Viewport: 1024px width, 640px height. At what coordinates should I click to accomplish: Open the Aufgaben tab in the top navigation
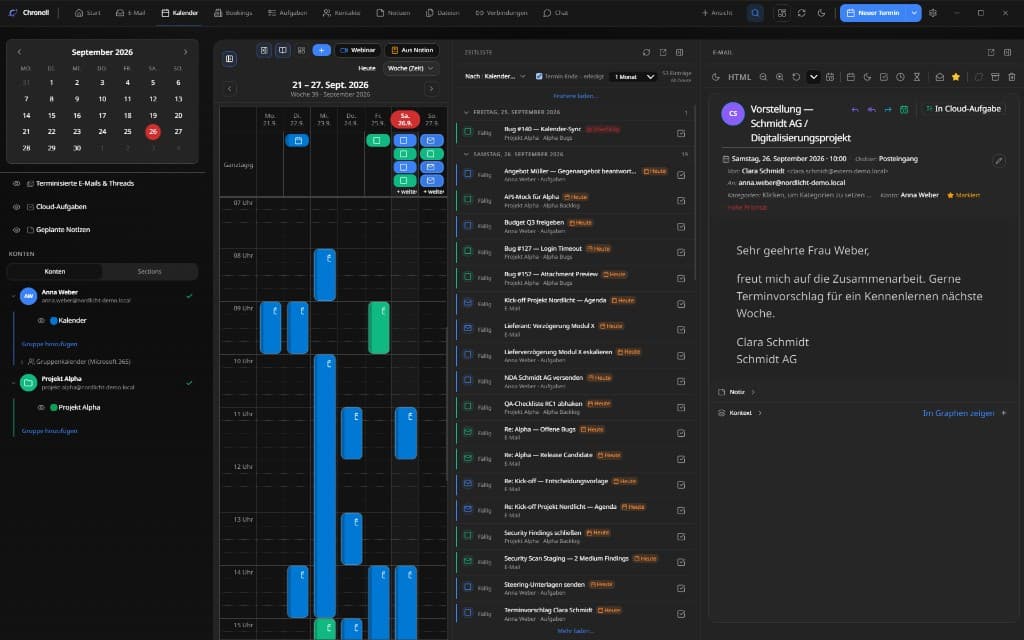tap(287, 13)
